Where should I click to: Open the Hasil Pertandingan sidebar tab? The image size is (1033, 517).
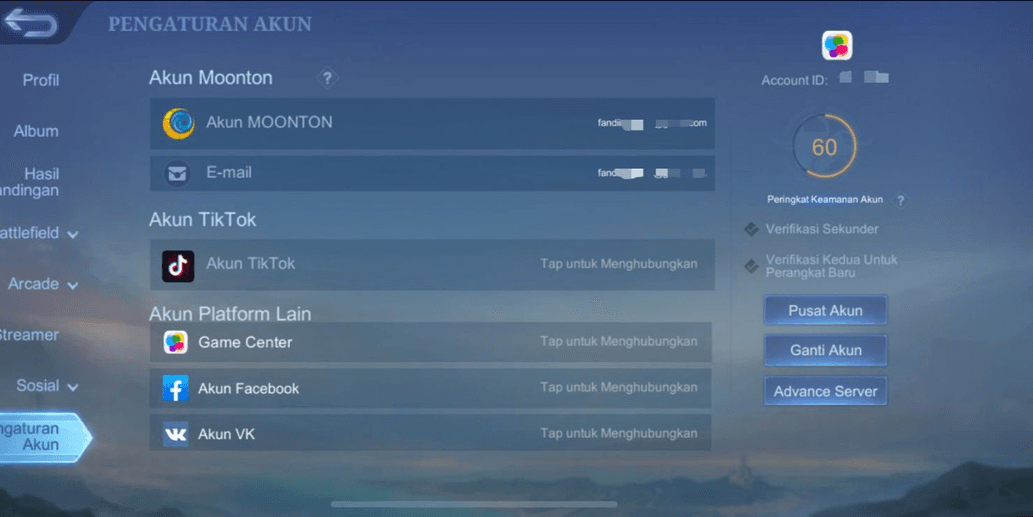point(30,182)
